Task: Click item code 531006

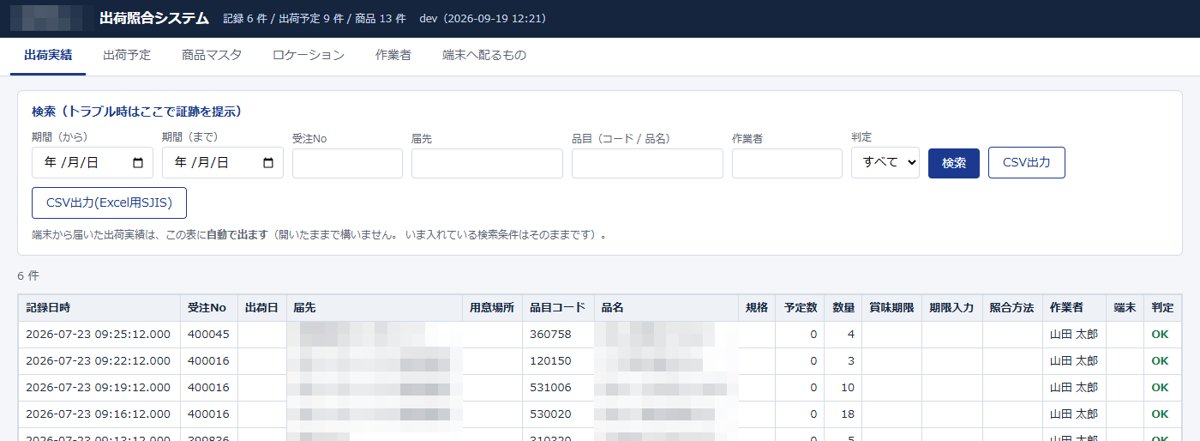Action: click(x=550, y=388)
